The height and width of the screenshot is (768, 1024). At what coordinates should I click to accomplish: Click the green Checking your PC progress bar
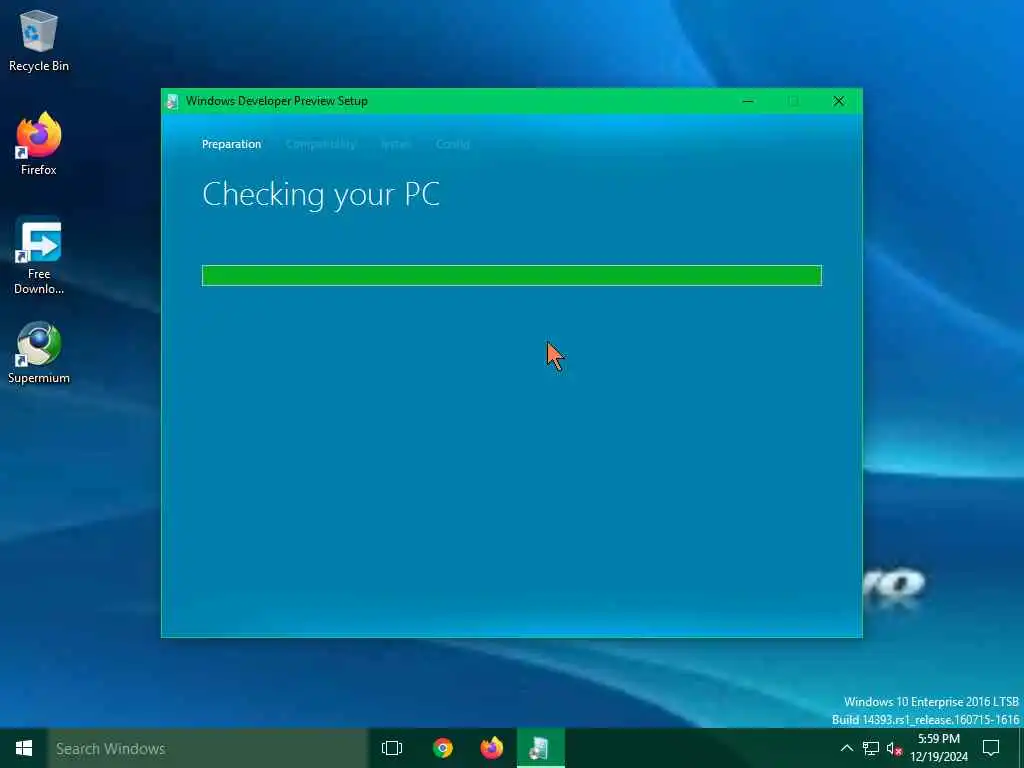511,276
